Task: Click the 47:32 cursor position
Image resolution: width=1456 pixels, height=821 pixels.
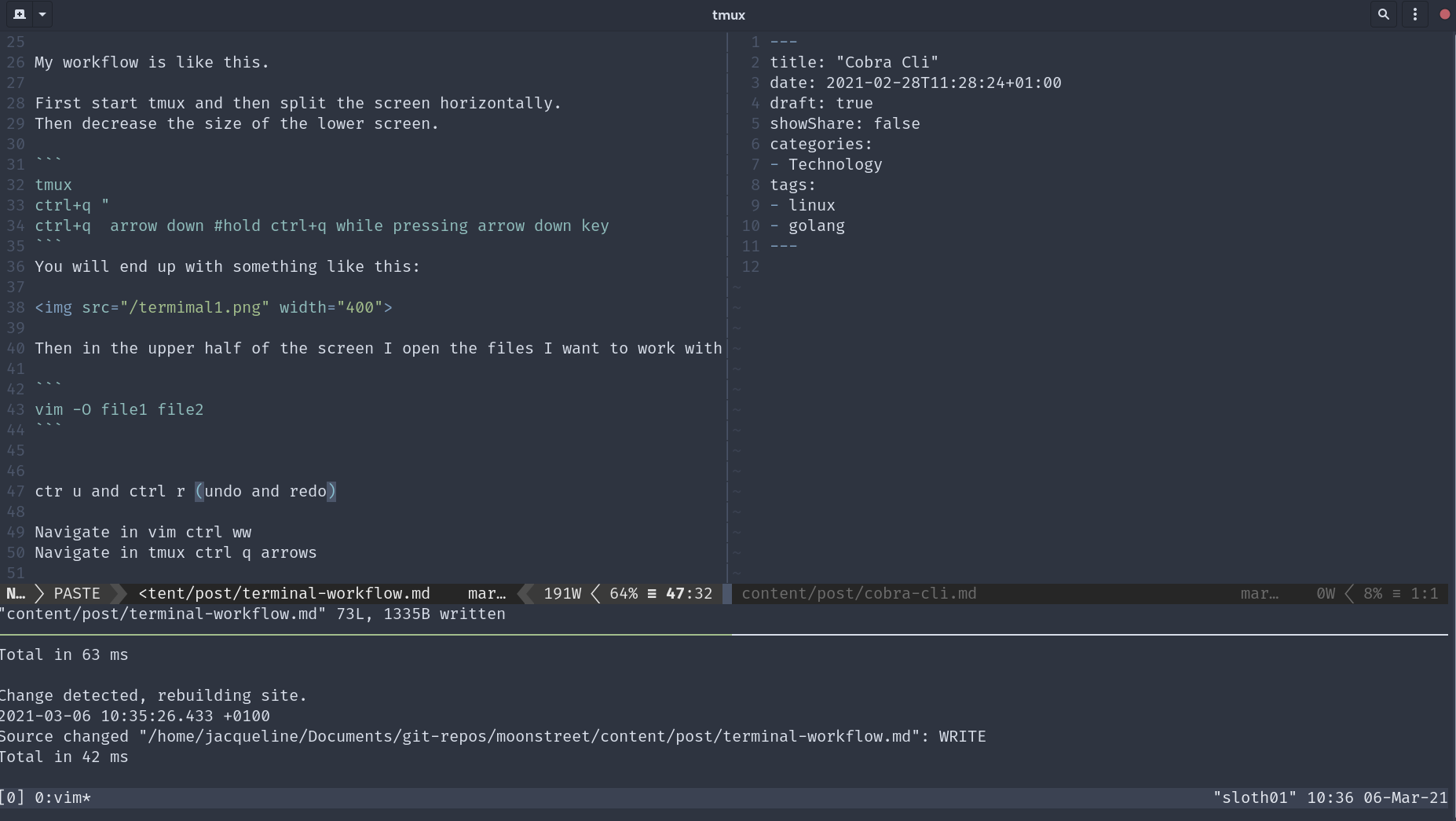Action: [x=689, y=593]
